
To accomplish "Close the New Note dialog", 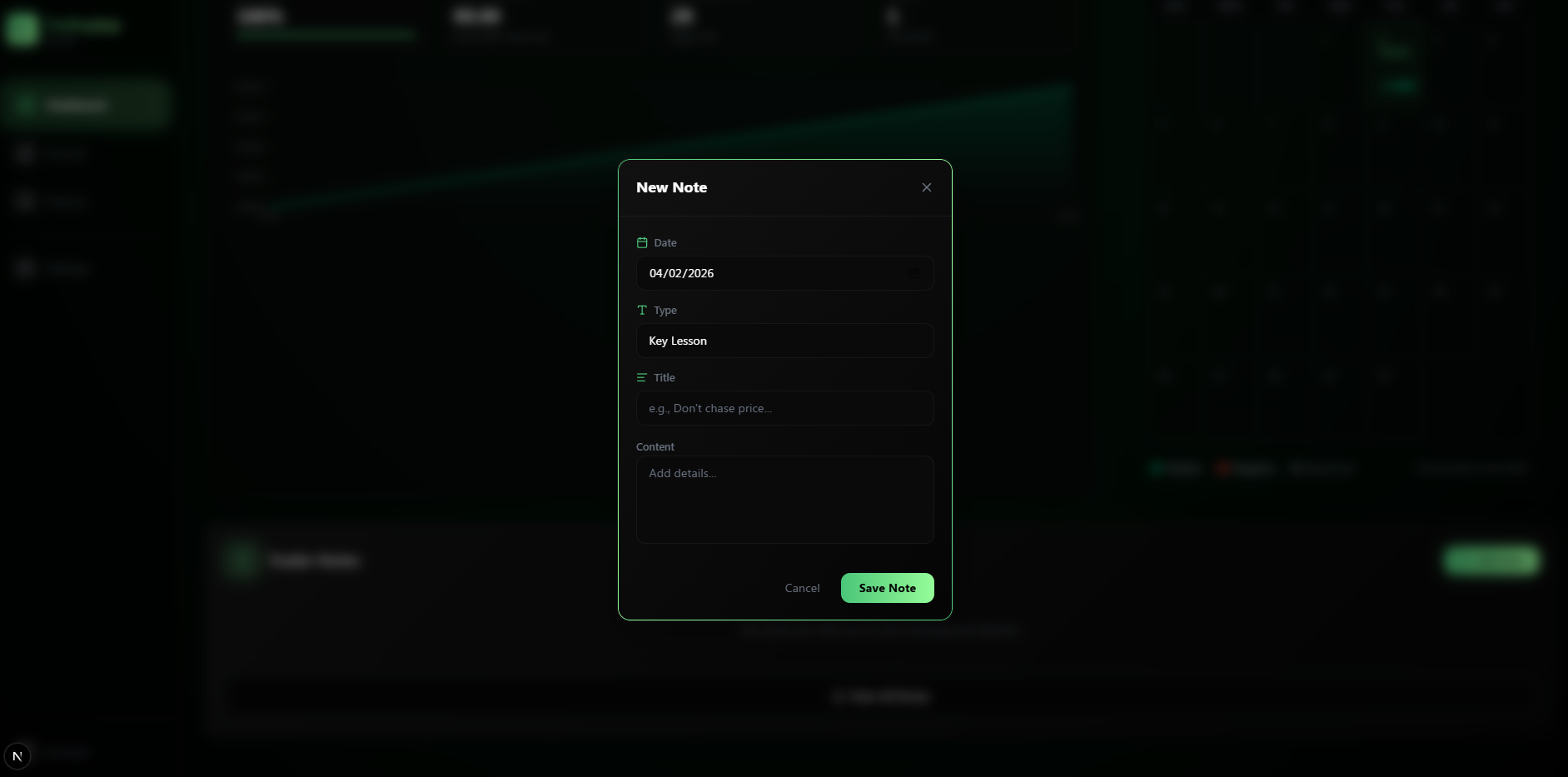I will [926, 187].
